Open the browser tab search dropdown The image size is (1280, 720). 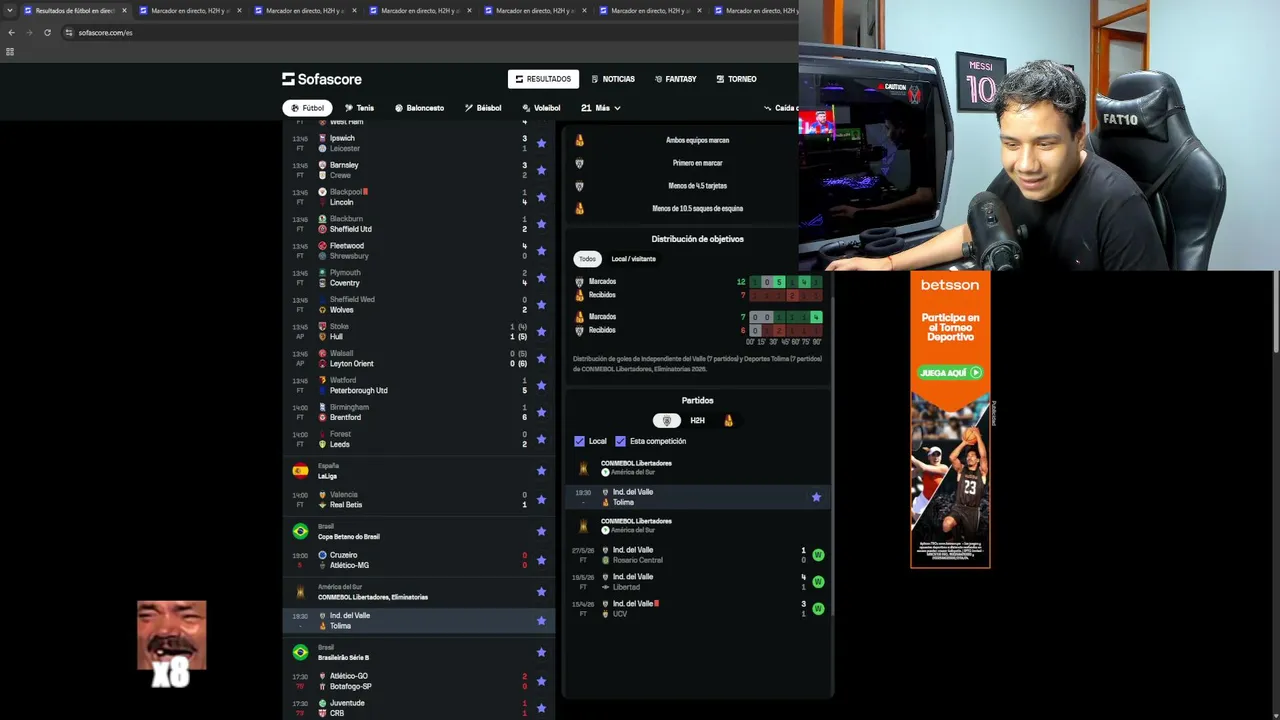[10, 10]
